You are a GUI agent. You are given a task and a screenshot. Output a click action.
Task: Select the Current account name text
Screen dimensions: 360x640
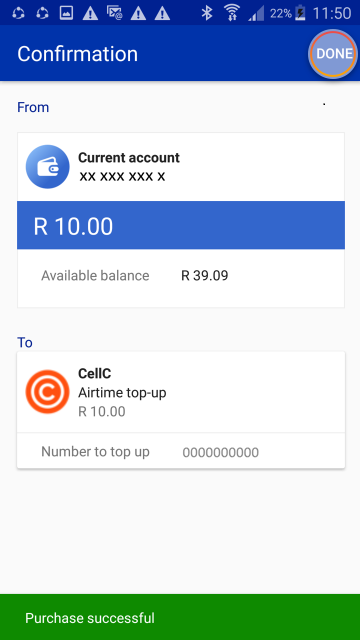129,158
